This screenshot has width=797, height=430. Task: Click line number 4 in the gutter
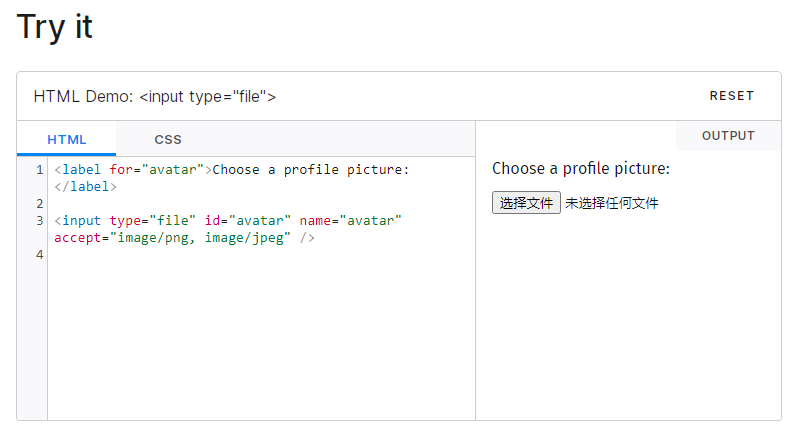coord(39,255)
